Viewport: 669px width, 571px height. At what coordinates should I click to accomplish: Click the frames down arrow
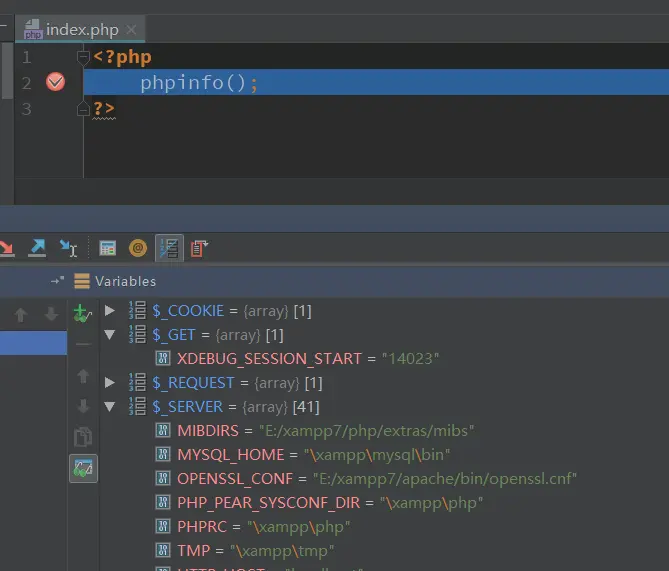(51, 314)
